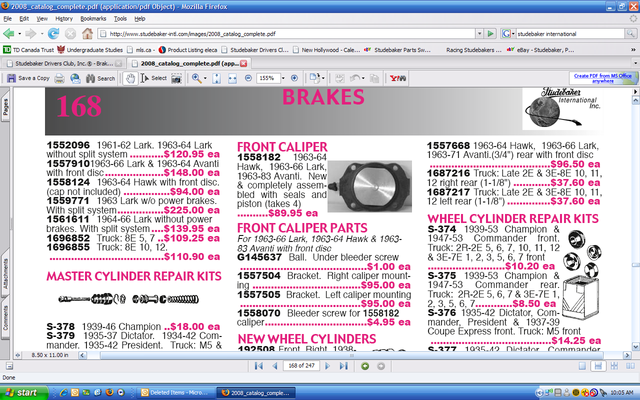Click the Print icon in PDF toolbar
The height and width of the screenshot is (400, 640).
(60, 78)
